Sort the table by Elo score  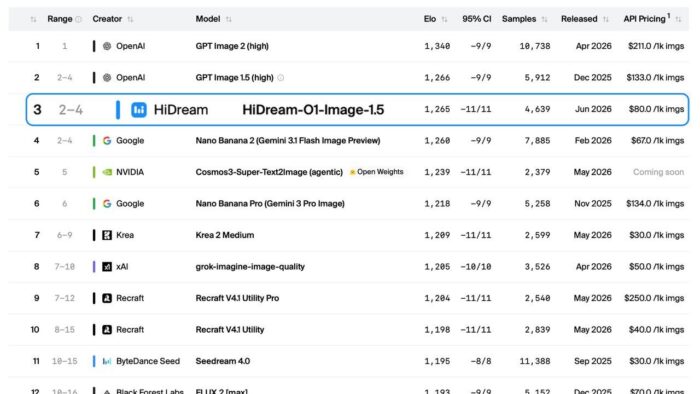click(x=444, y=19)
